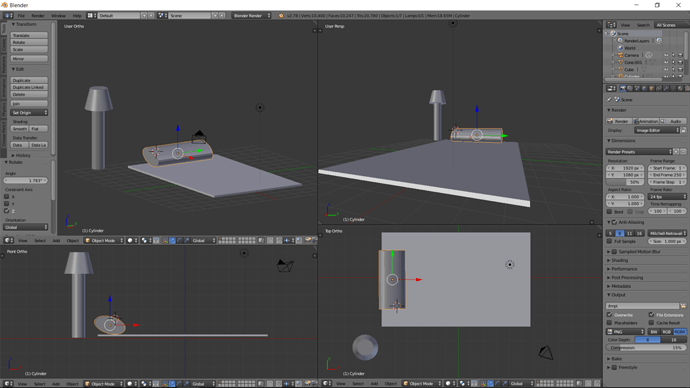Open the outliner Search menu
Image resolution: width=690 pixels, height=388 pixels.
(643, 25)
